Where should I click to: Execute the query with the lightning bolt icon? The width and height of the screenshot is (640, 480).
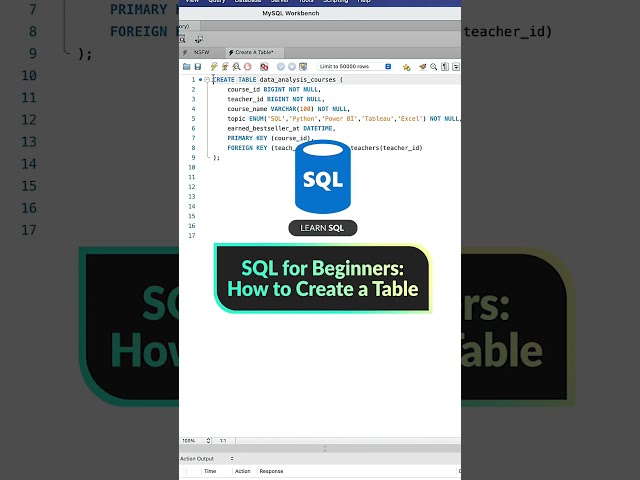click(214, 67)
